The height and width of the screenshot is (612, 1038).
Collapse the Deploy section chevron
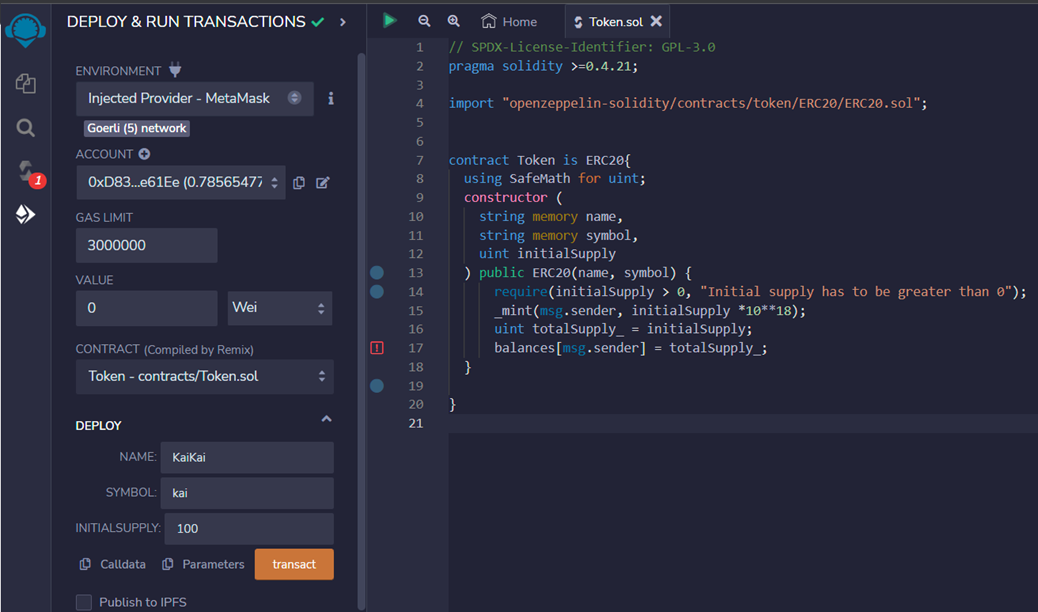(x=326, y=420)
